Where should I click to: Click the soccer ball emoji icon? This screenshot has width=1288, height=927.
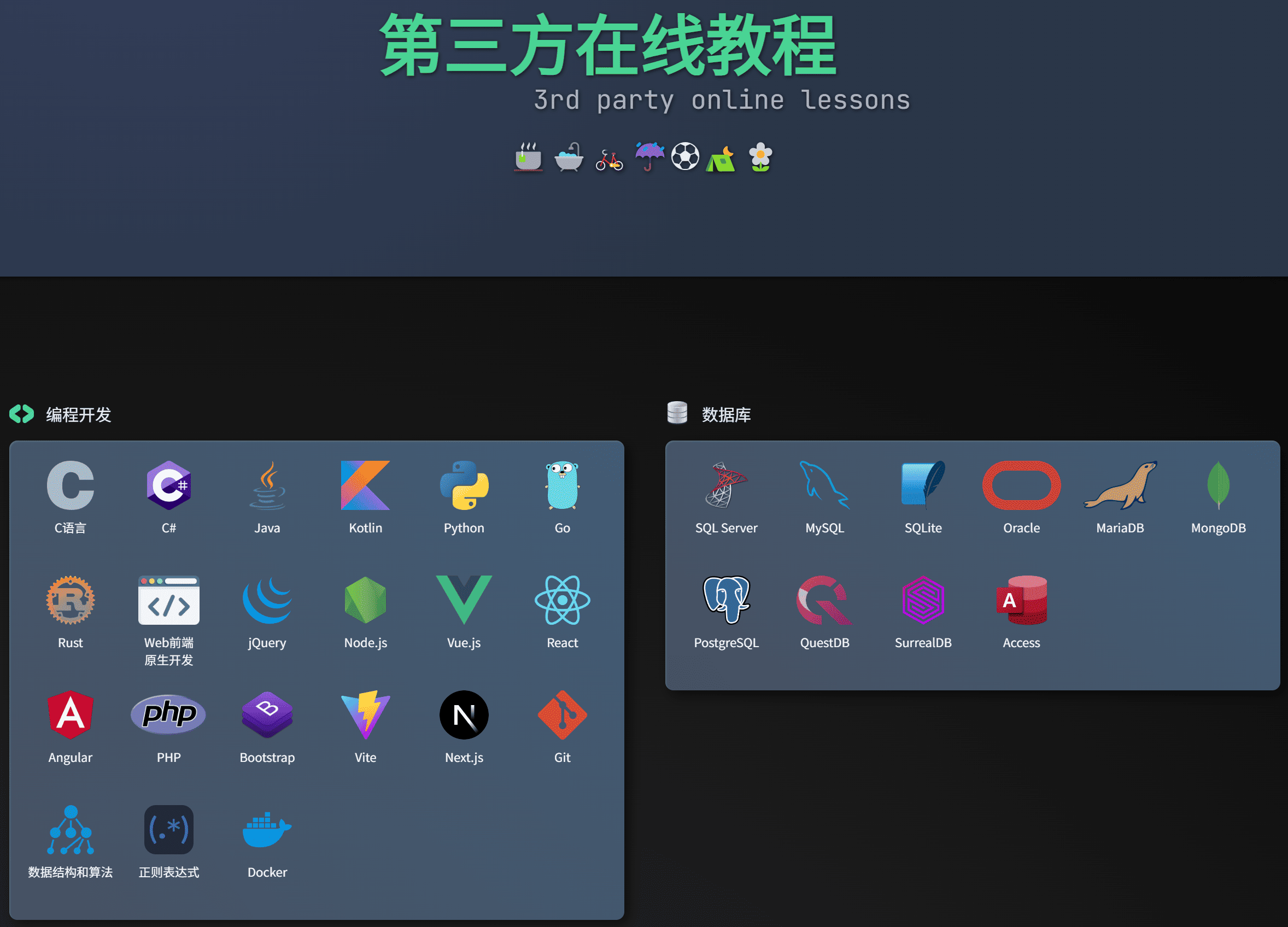686,156
